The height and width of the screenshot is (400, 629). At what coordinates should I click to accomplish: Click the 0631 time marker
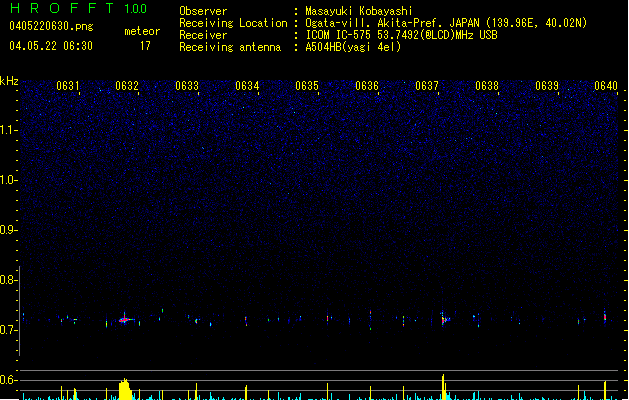tap(67, 86)
